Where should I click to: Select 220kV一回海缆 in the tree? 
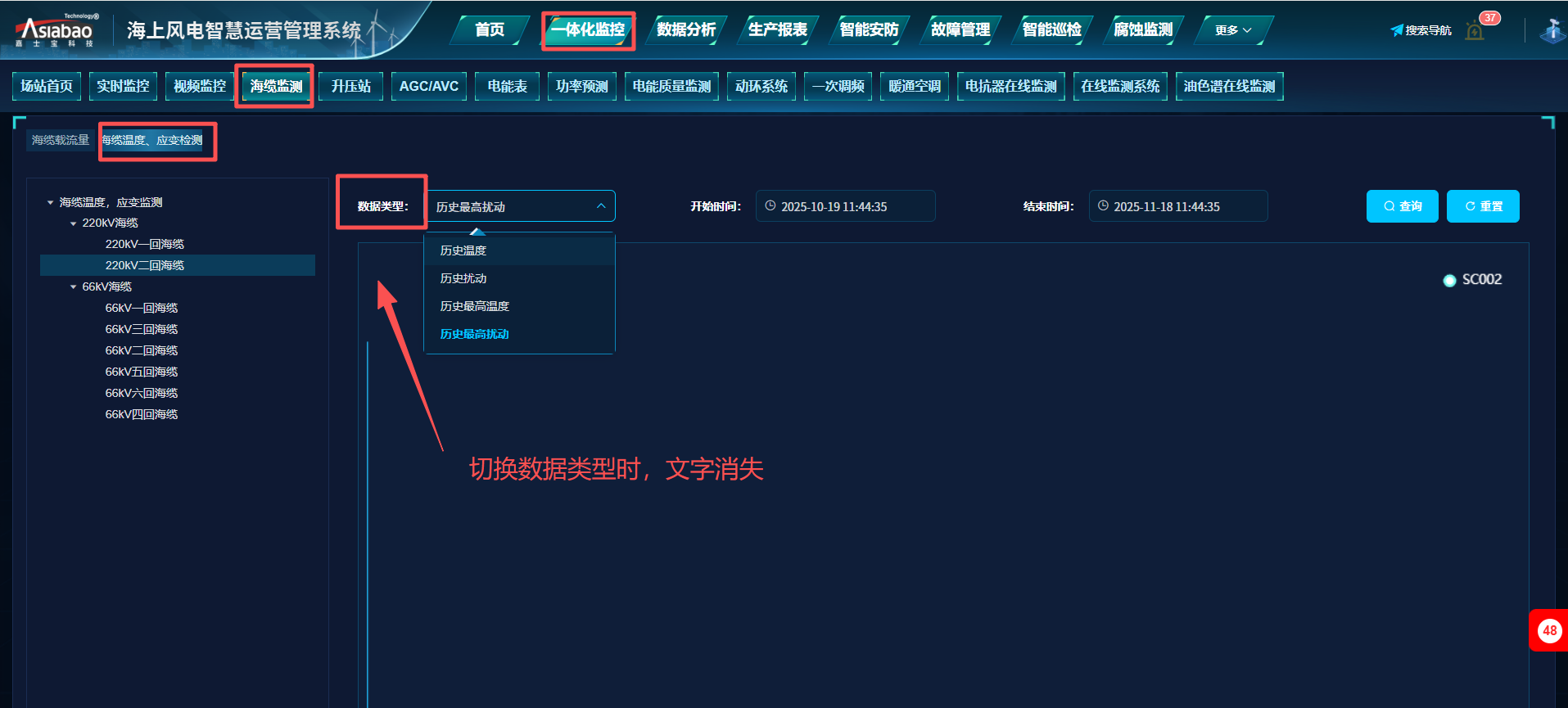144,244
